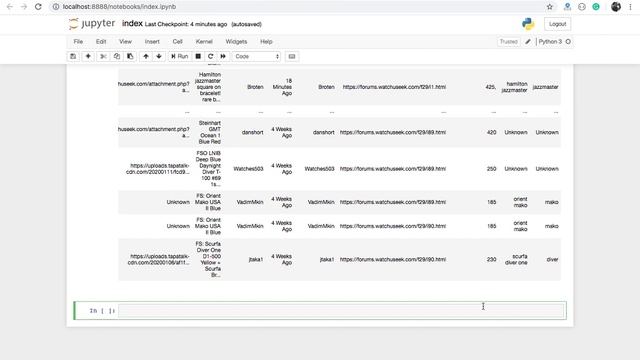The width and height of the screenshot is (640, 360).
Task: Click the price cell 420
Action: pos(491,132)
